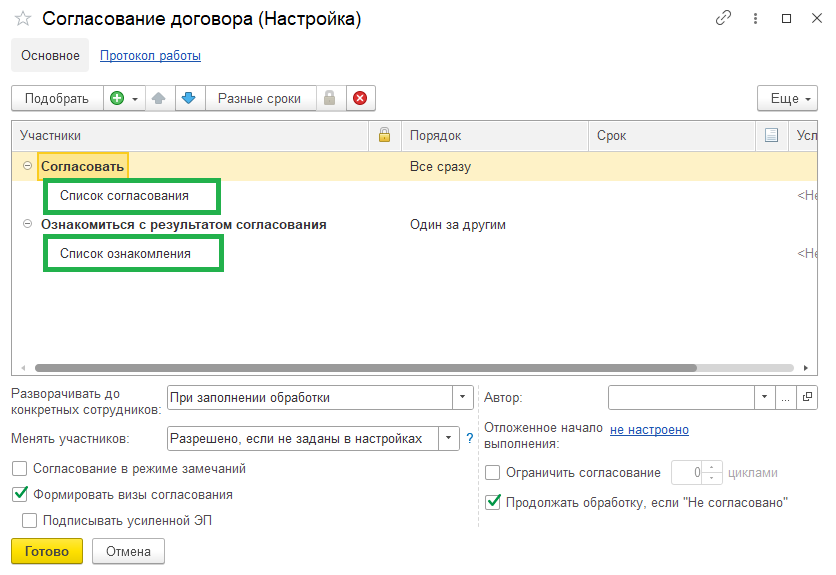The image size is (836, 575).
Task: Open Разворачивать до конкретных сотрудников dropdown arrow
Action: tap(462, 397)
